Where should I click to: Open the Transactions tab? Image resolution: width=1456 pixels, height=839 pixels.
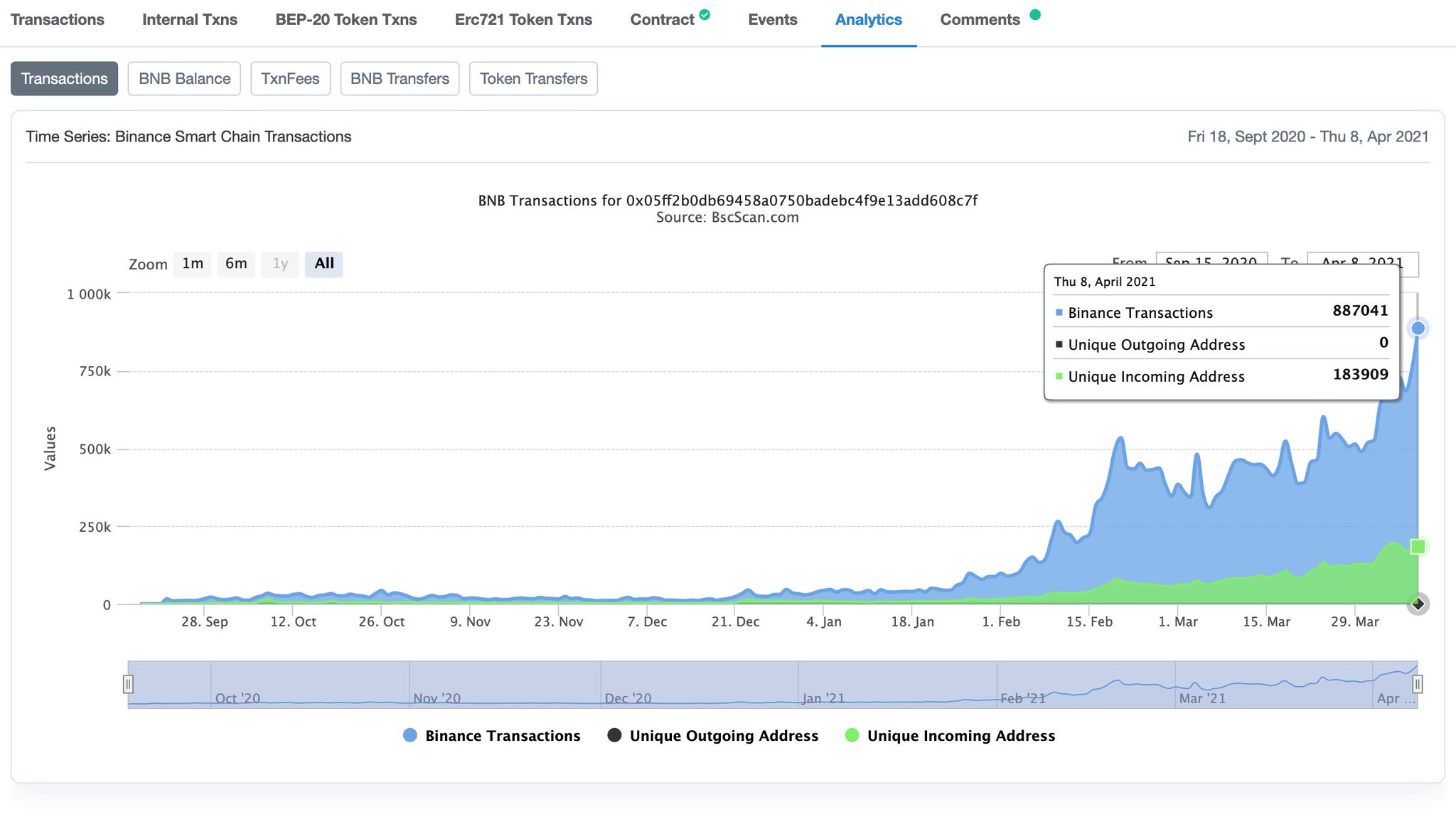coord(57,20)
